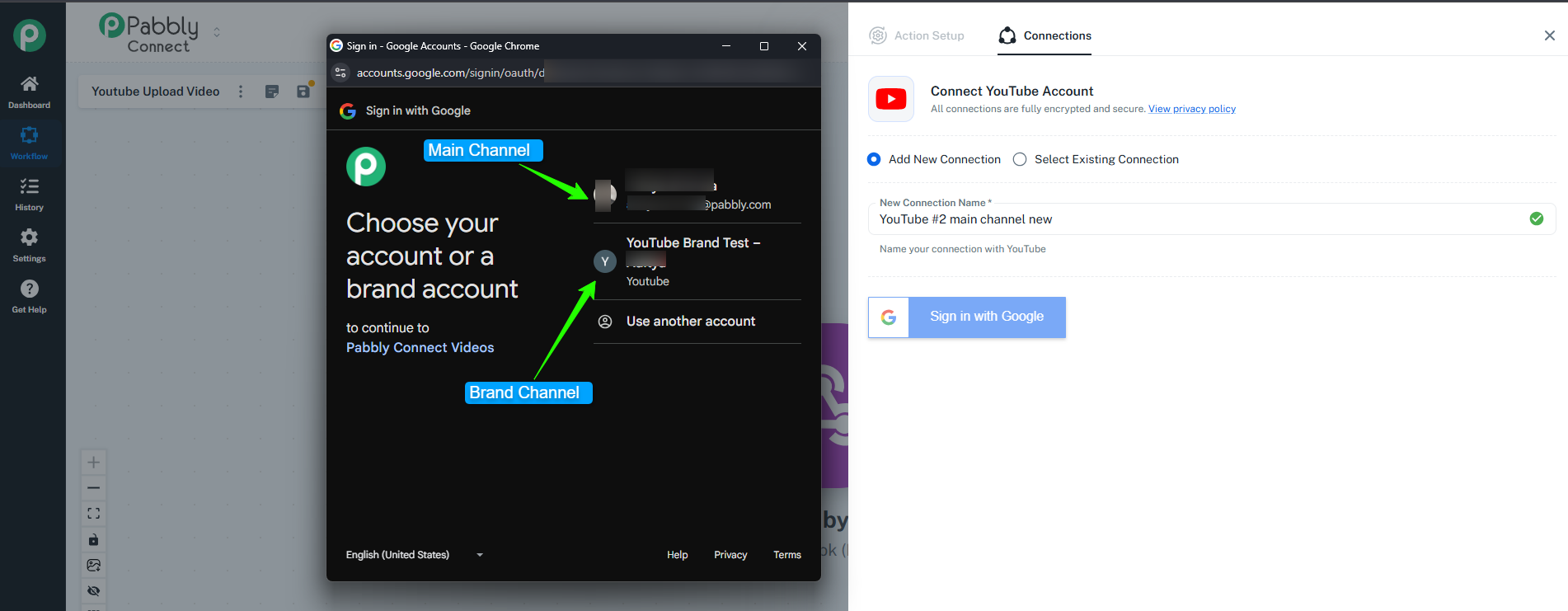Open the View privacy policy link
Viewport: 1568px width, 611px height.
pos(1191,109)
